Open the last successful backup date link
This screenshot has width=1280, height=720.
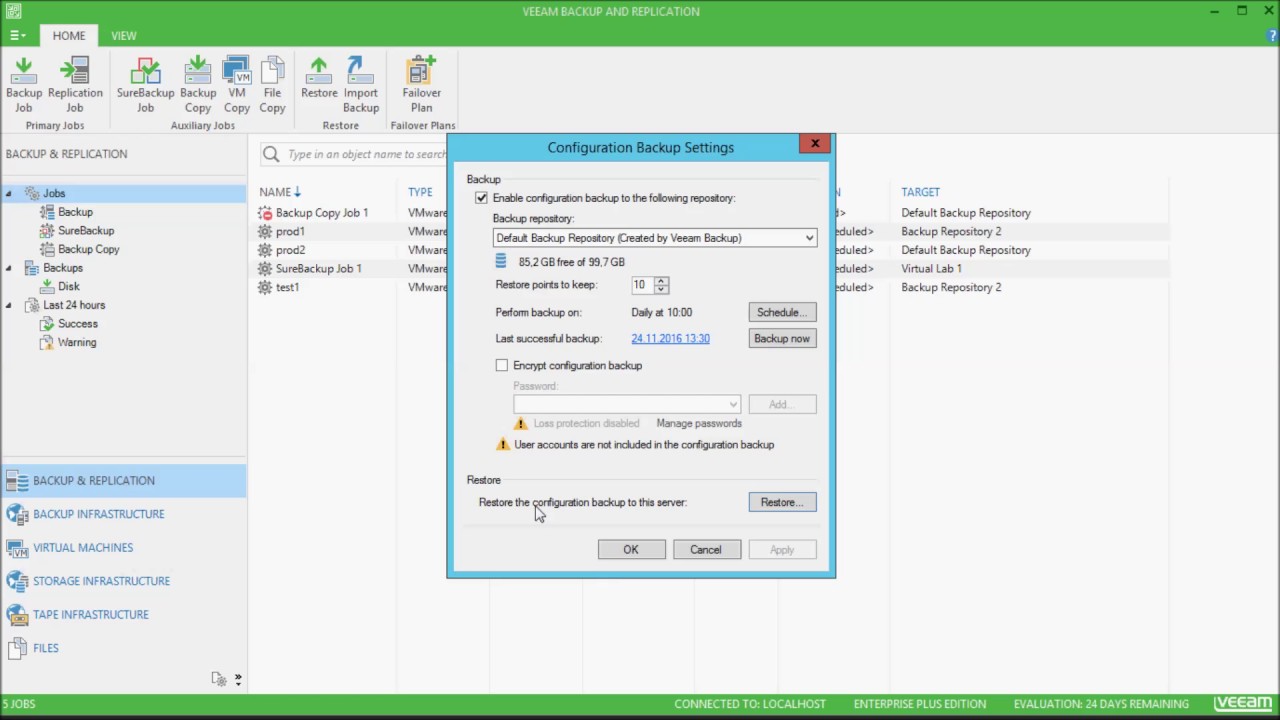coord(670,339)
